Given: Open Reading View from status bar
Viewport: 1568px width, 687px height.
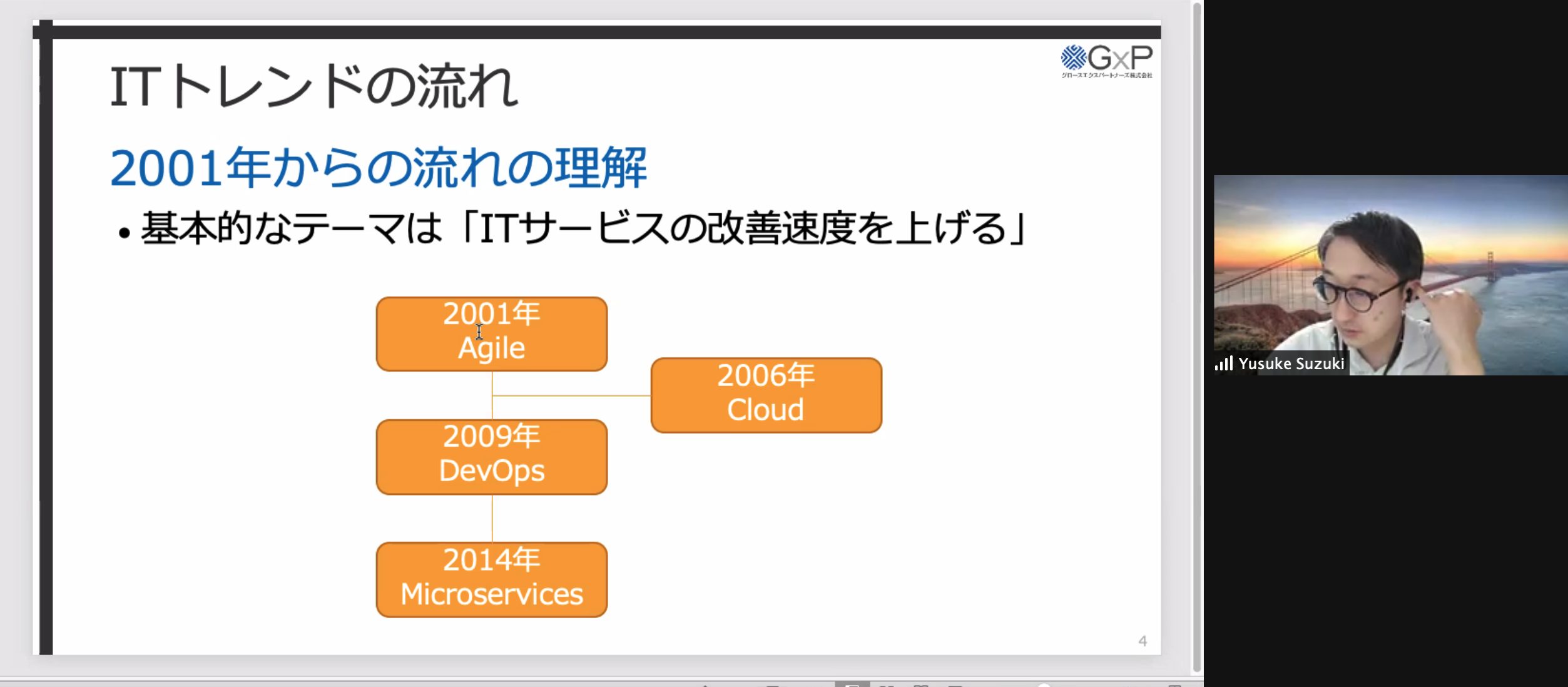Looking at the screenshot, I should pyautogui.click(x=920, y=685).
